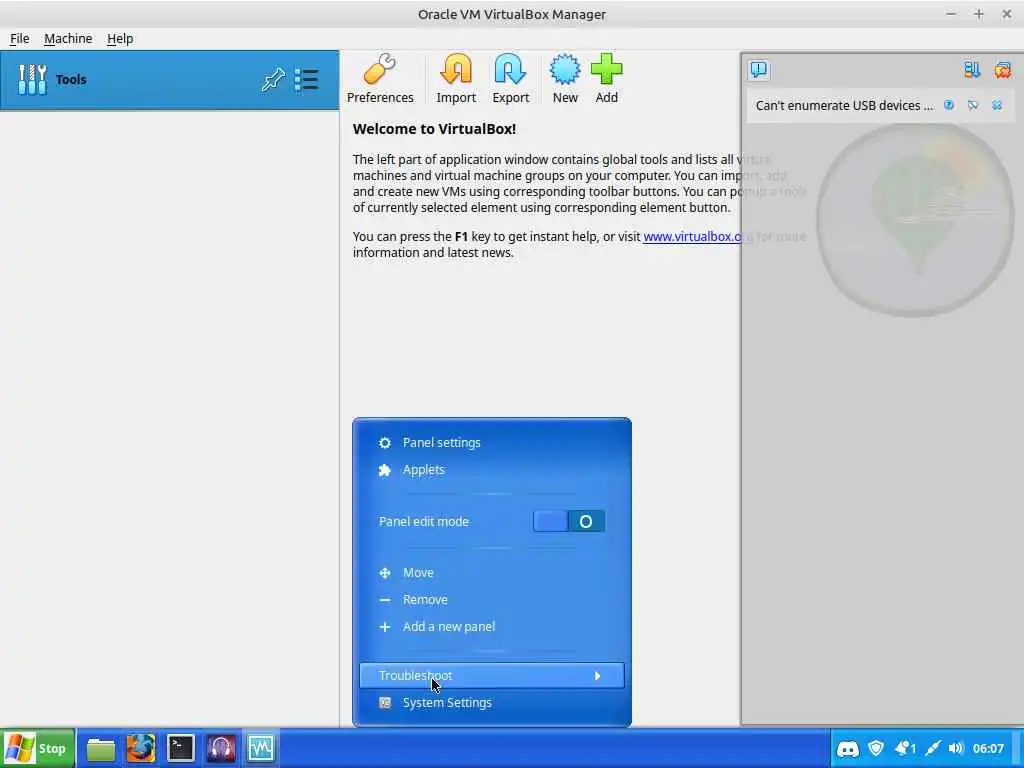Screen dimensions: 1024x768
Task: Click the notification center speech-bubble icon
Action: pyautogui.click(x=759, y=70)
